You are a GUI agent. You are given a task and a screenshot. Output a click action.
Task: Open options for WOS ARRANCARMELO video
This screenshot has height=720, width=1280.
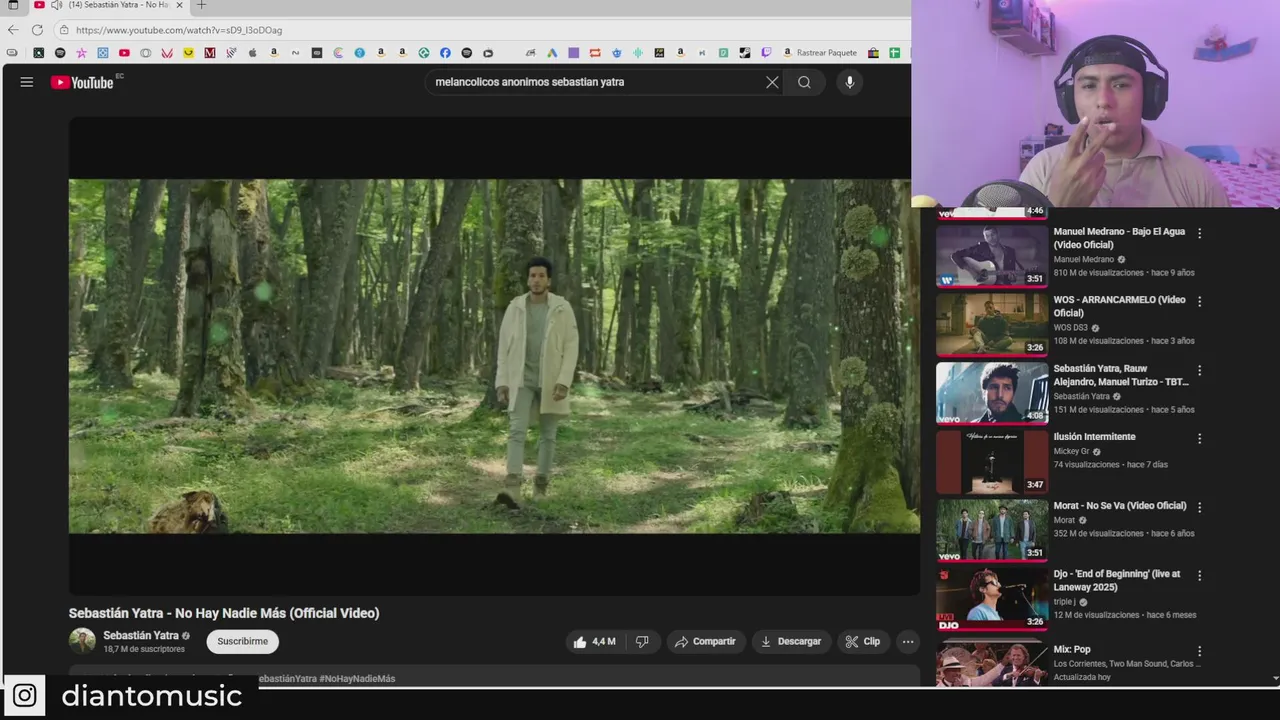(x=1199, y=301)
